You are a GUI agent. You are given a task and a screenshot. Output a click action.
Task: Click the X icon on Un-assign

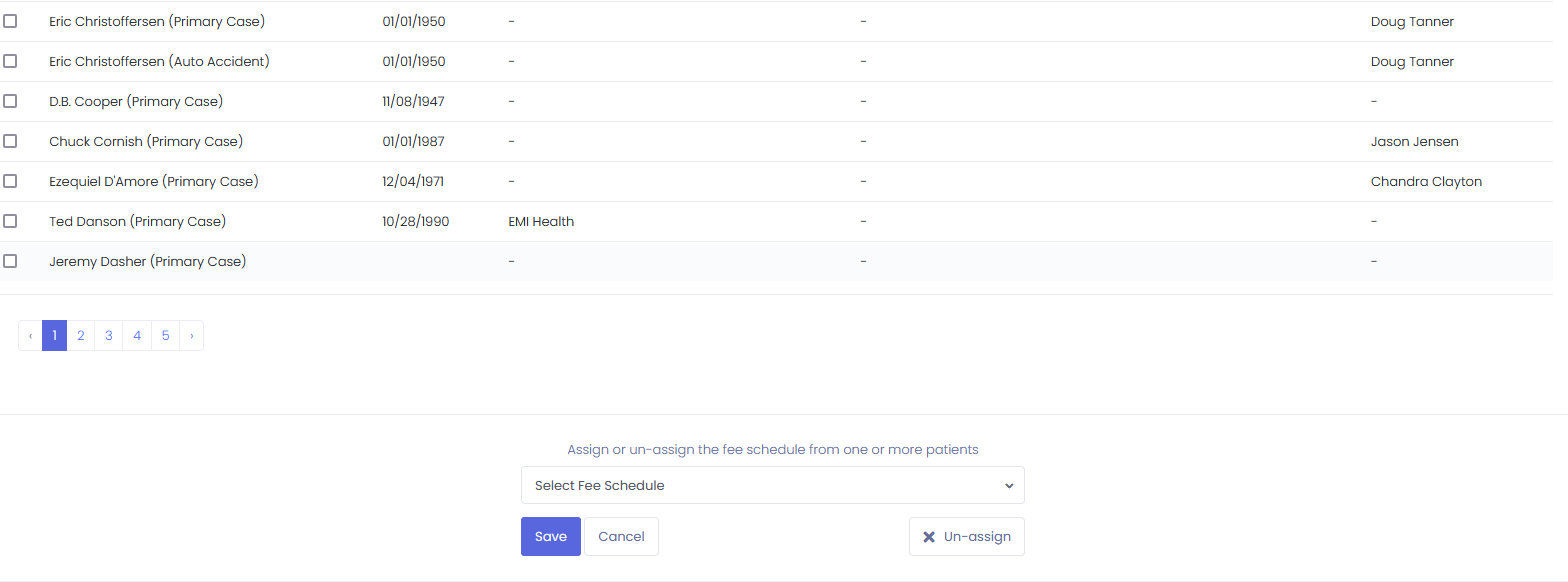[x=929, y=537]
